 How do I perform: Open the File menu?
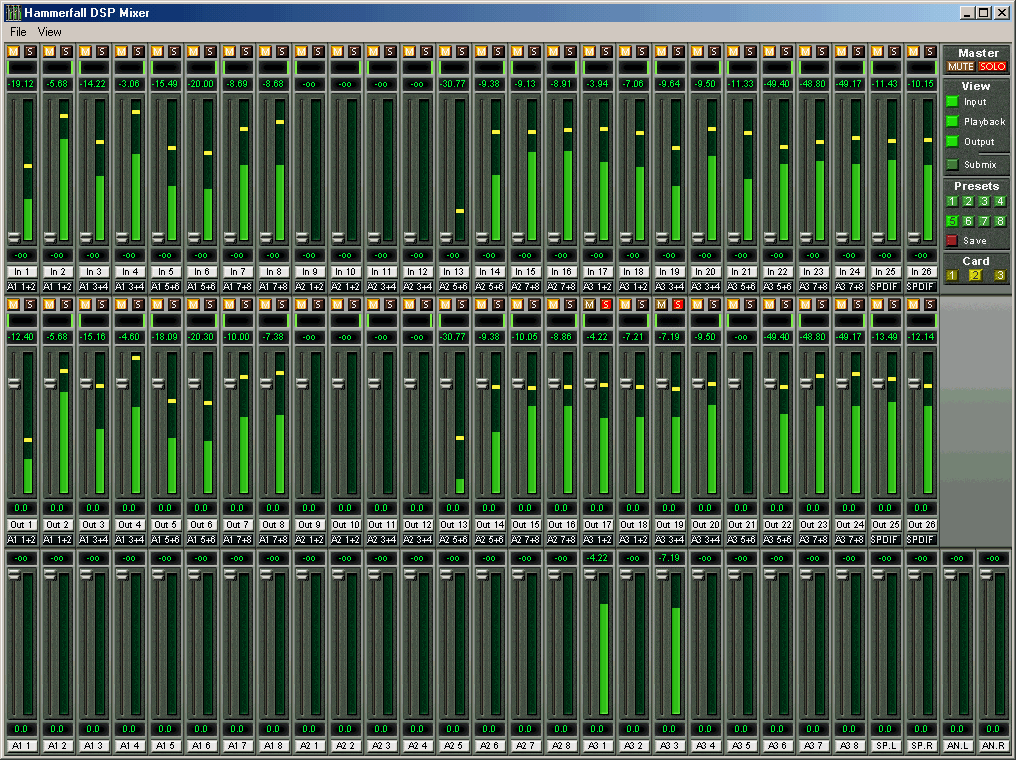click(18, 32)
